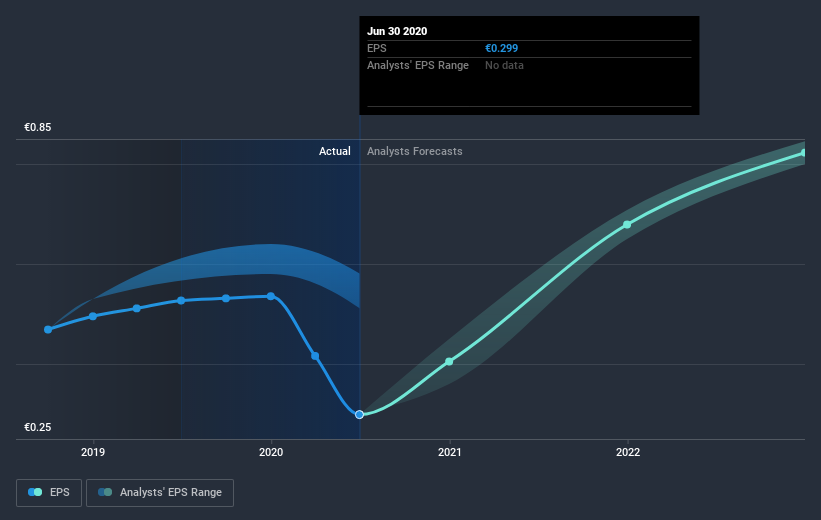Click the 2019 x-axis label
Screen dimensions: 821x520
tap(93, 452)
